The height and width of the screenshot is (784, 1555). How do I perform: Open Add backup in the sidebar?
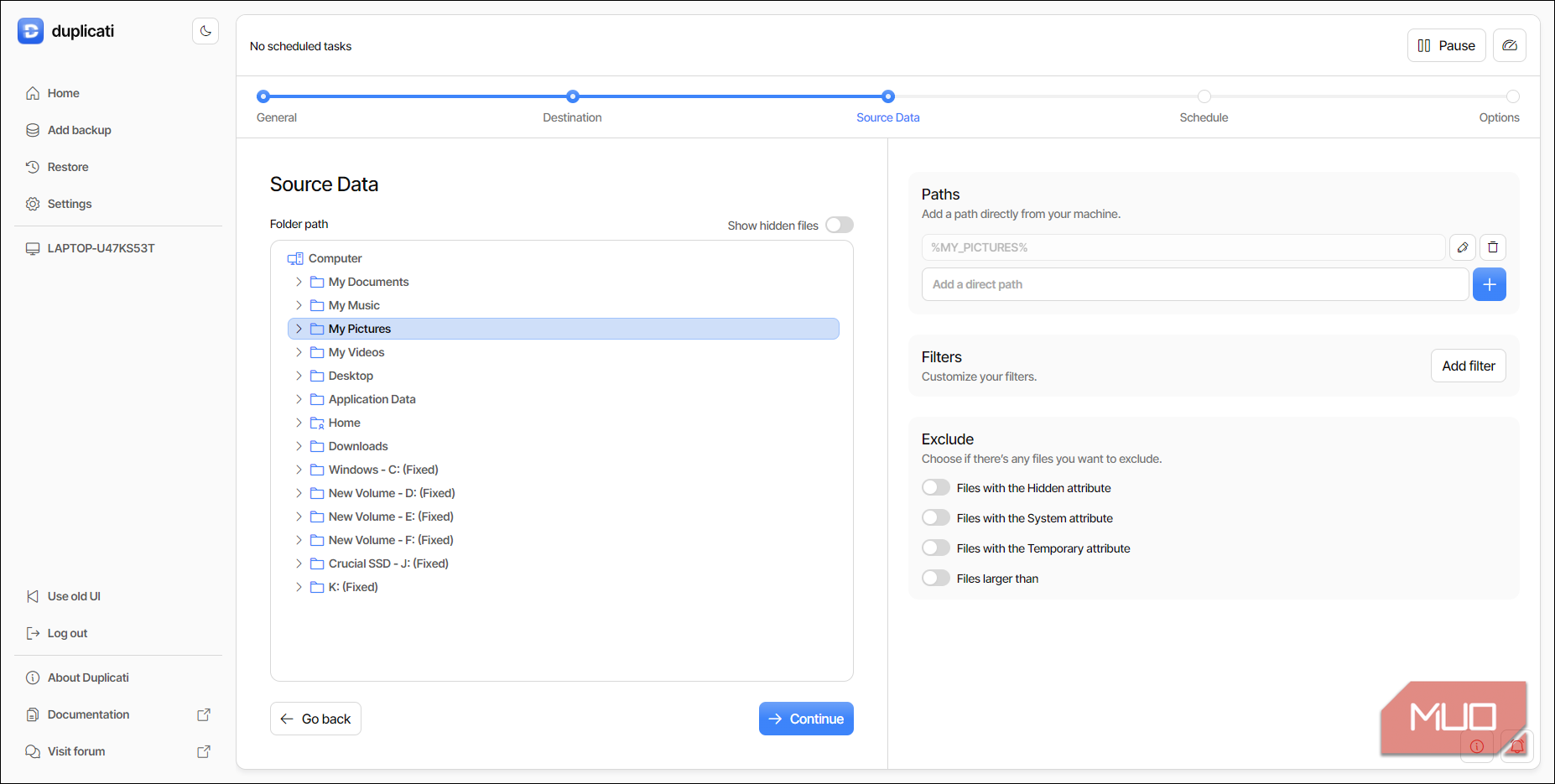[x=80, y=130]
